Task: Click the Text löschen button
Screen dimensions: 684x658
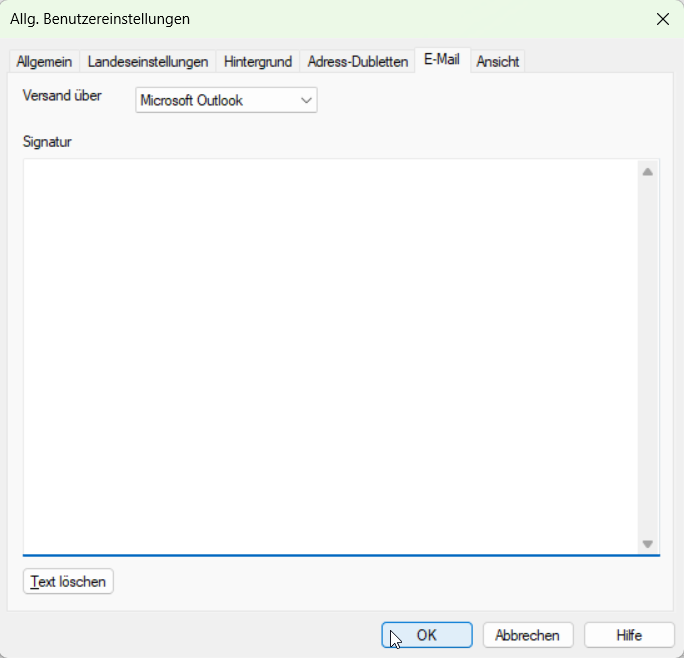Action: pos(68,581)
